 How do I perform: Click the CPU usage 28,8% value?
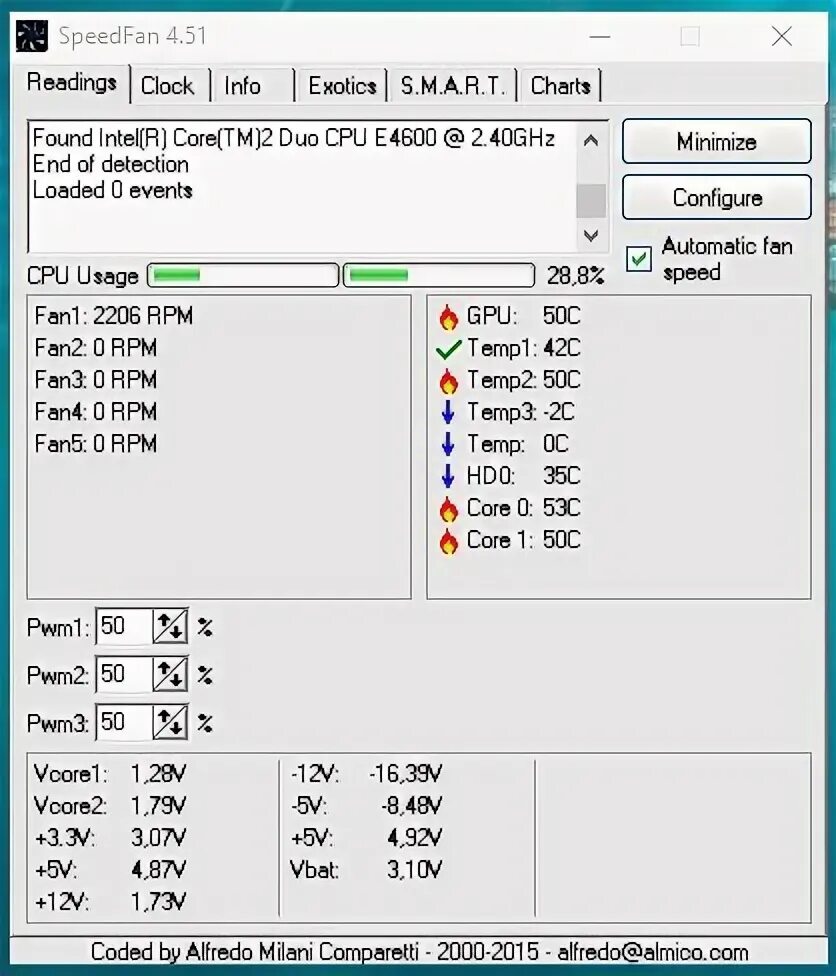[x=575, y=275]
